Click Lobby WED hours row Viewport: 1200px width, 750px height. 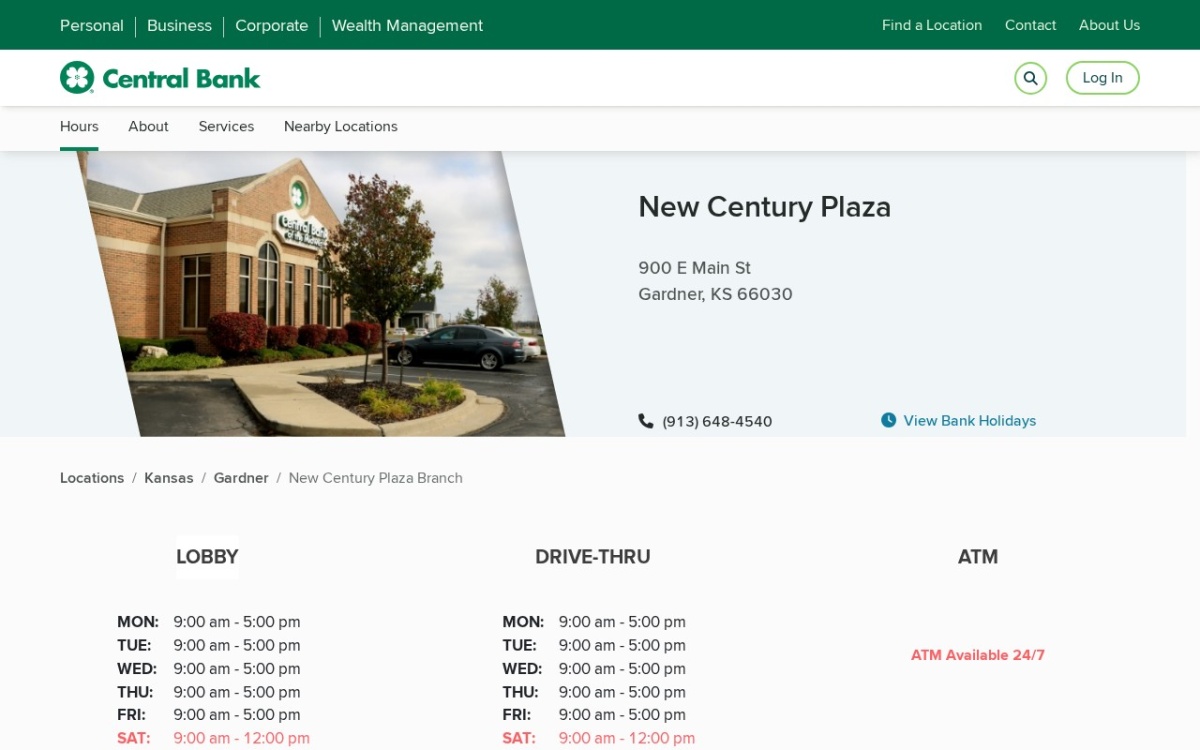pyautogui.click(x=208, y=668)
